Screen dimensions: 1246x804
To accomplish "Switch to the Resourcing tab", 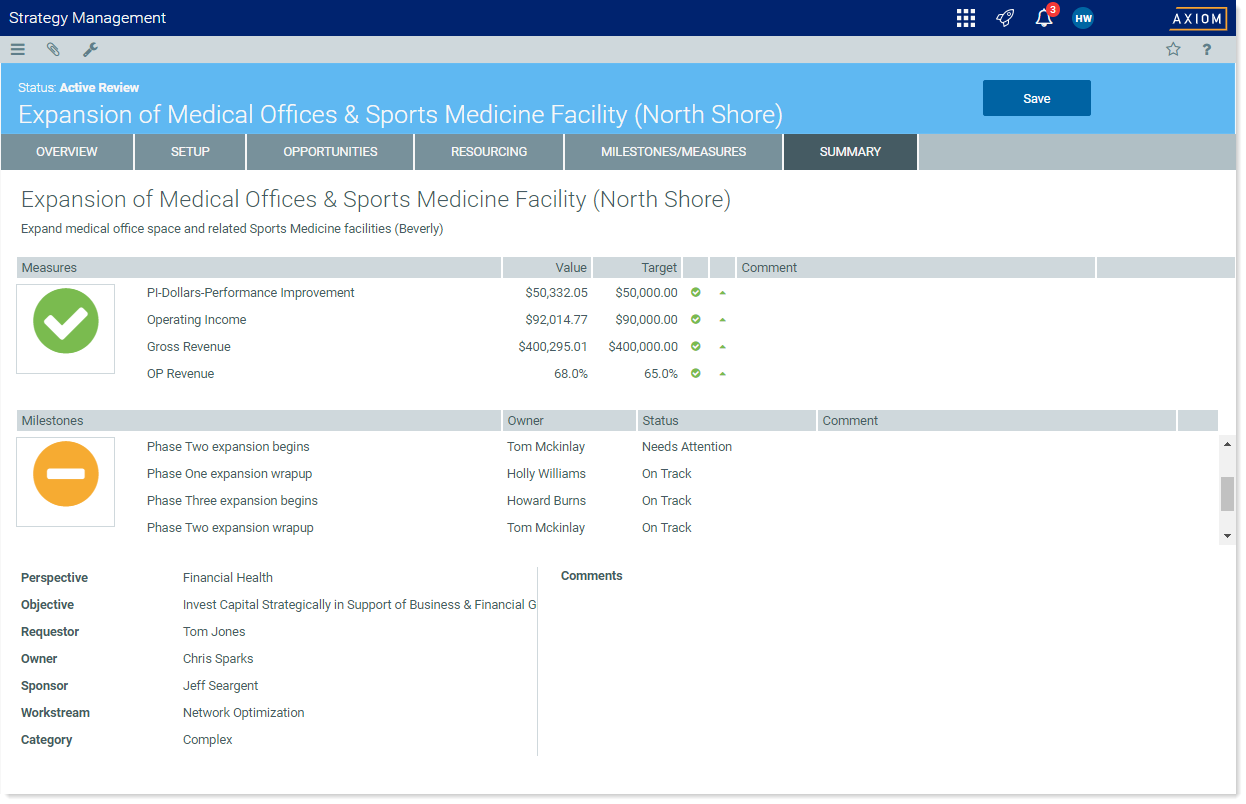I will 489,151.
